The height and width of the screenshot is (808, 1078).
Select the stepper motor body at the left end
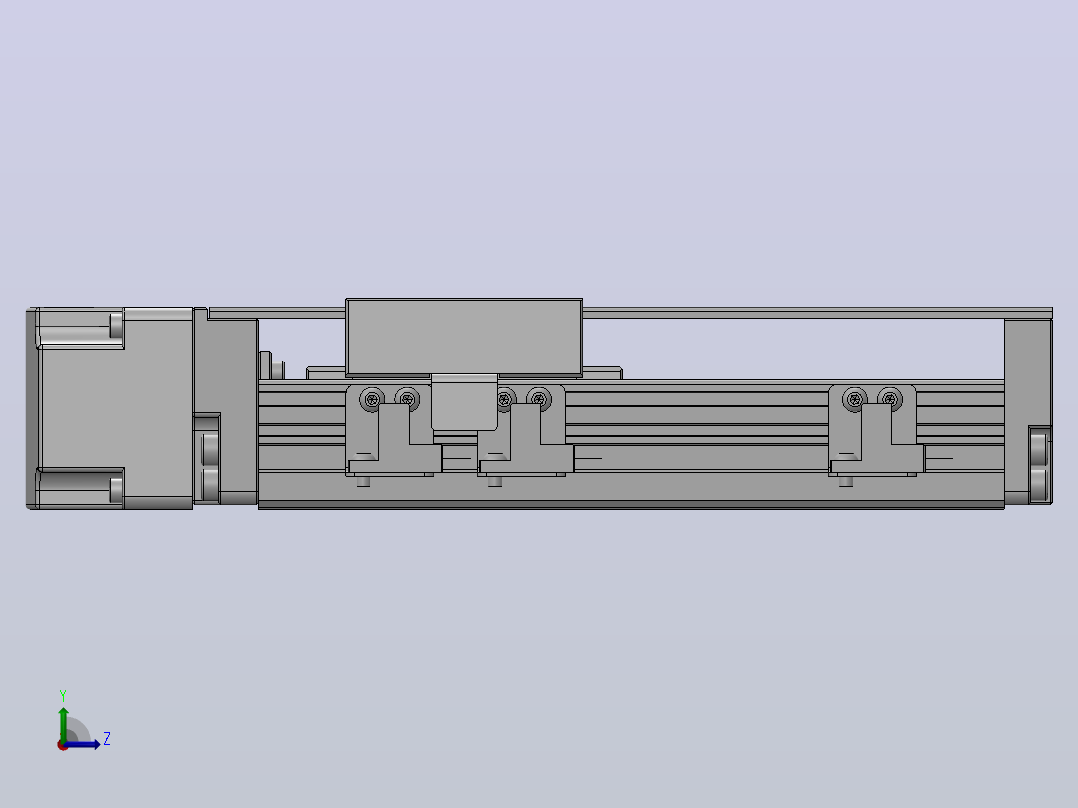tap(110, 408)
